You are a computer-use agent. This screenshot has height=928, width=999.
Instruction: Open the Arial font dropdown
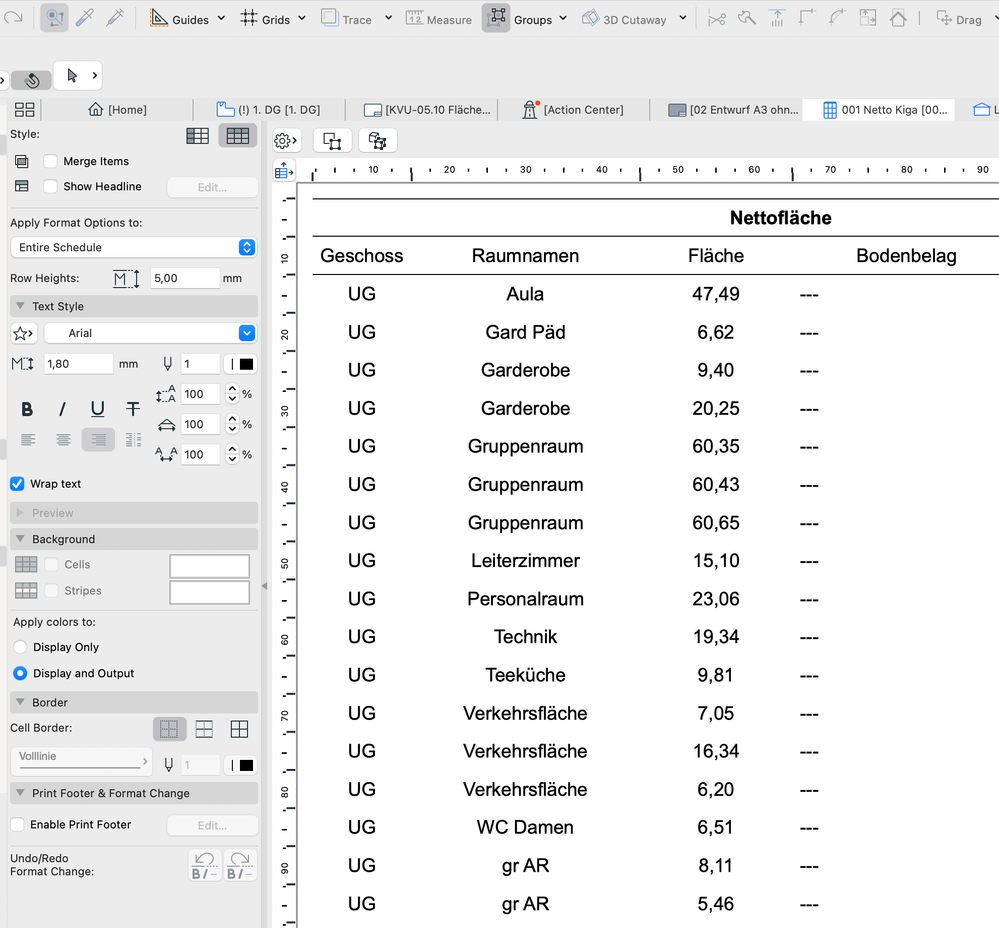click(150, 333)
